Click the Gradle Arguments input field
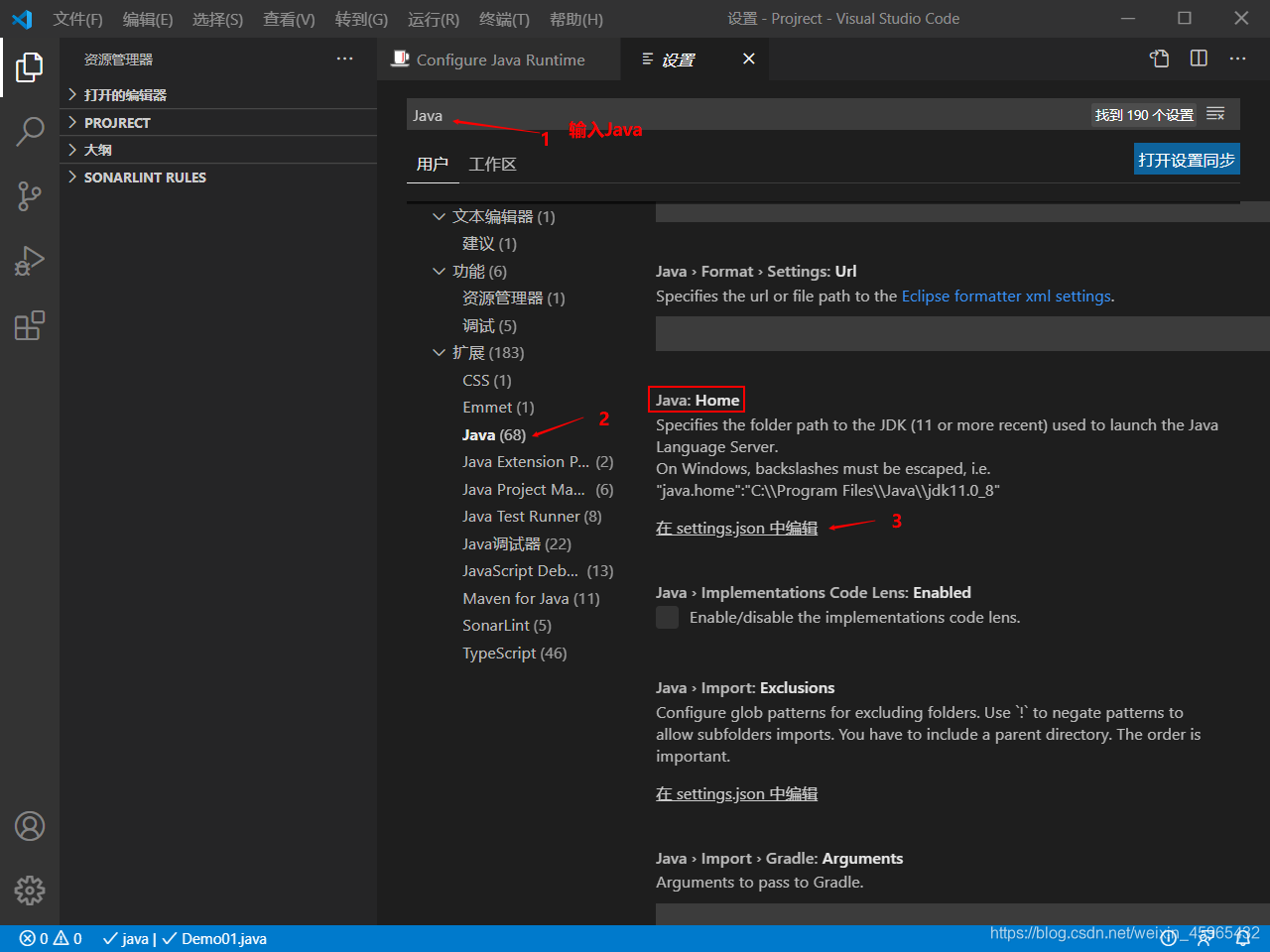 (x=962, y=913)
